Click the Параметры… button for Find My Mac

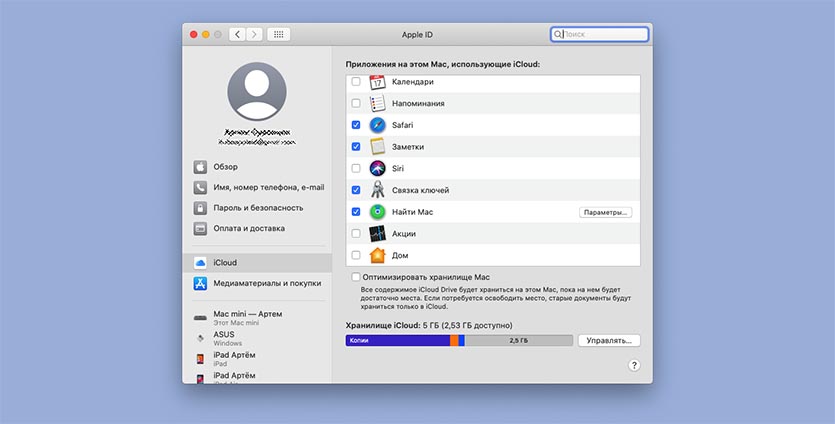pos(606,212)
